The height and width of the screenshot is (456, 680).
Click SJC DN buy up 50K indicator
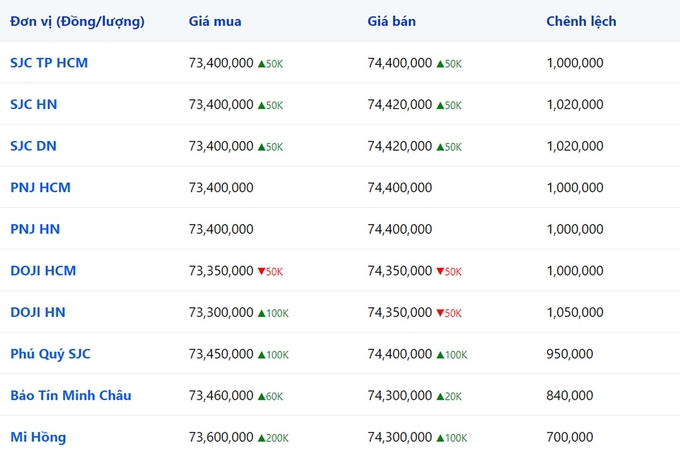point(270,147)
